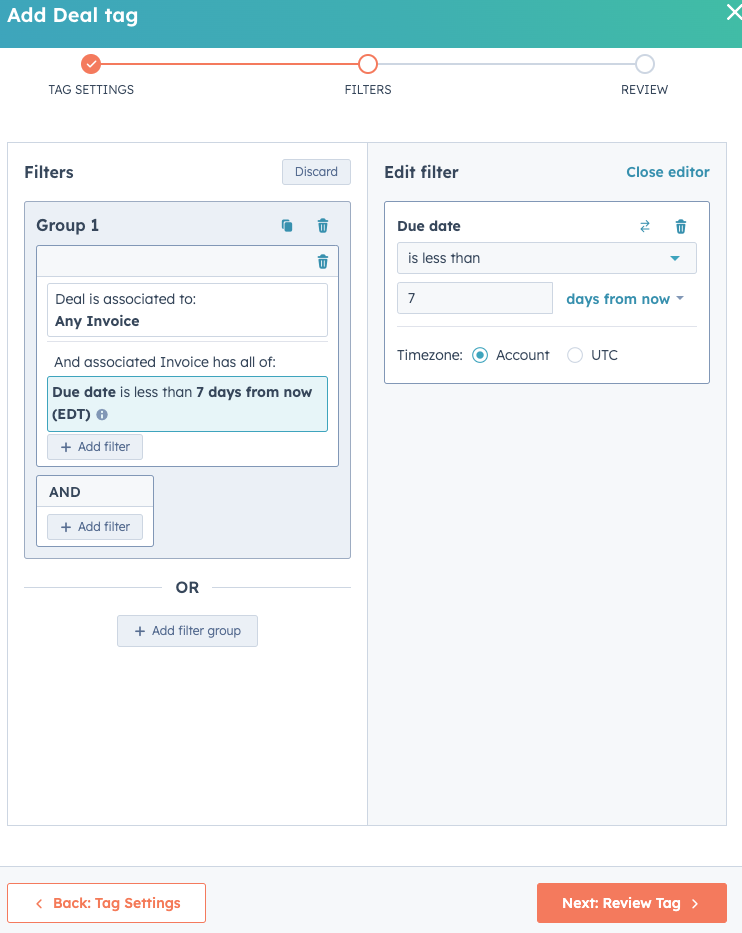
Task: Open the 'is less than' dropdown
Action: click(546, 258)
